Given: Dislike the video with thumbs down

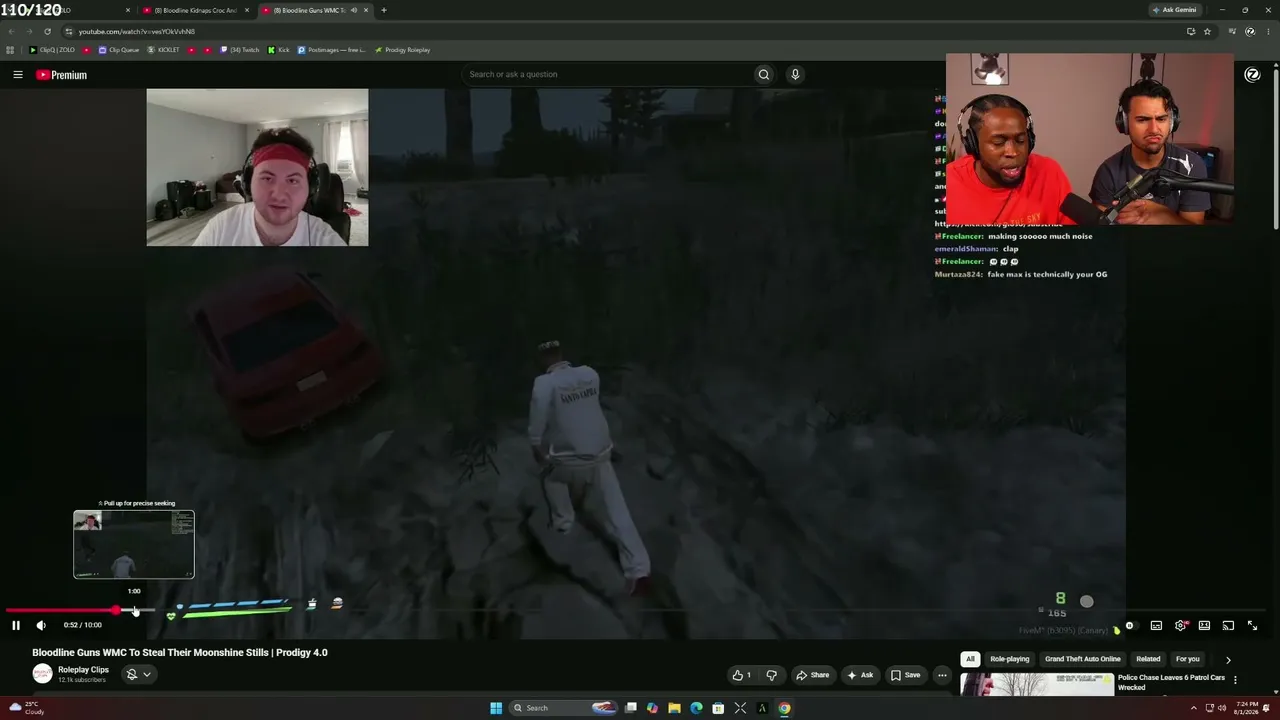Looking at the screenshot, I should (771, 675).
